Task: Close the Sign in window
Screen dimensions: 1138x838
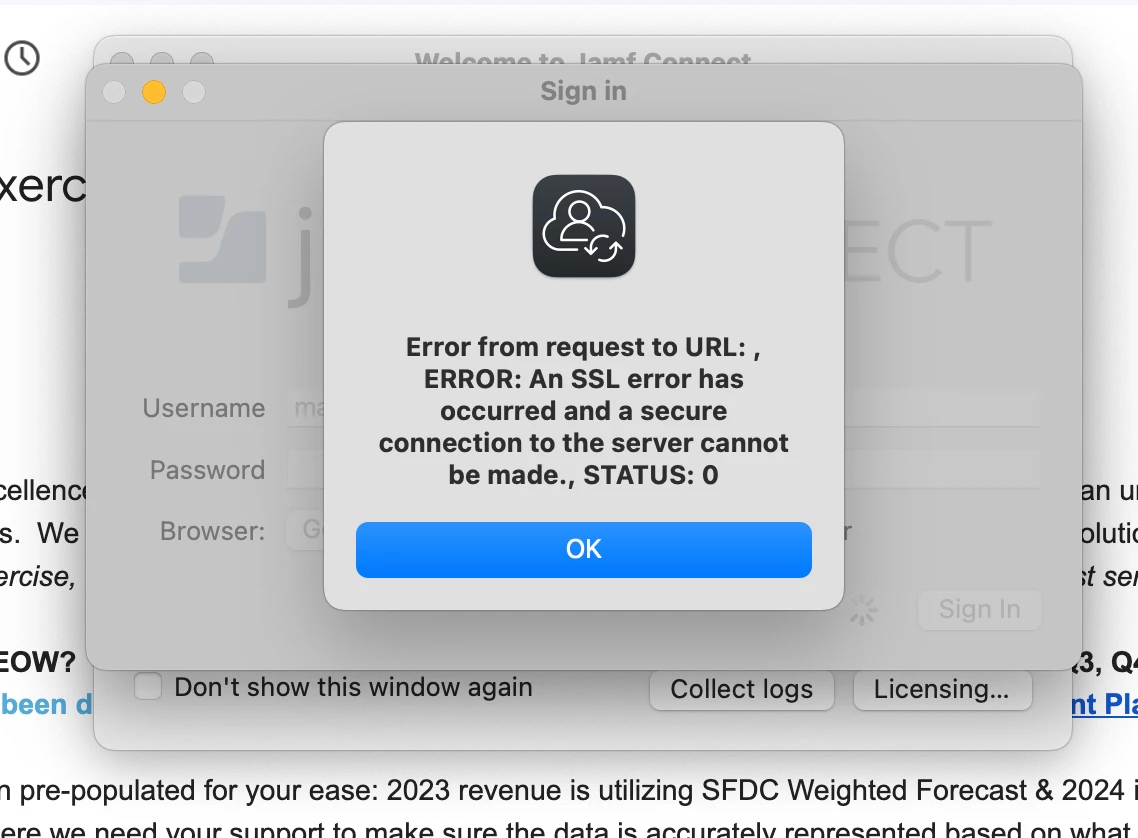Action: coord(114,92)
